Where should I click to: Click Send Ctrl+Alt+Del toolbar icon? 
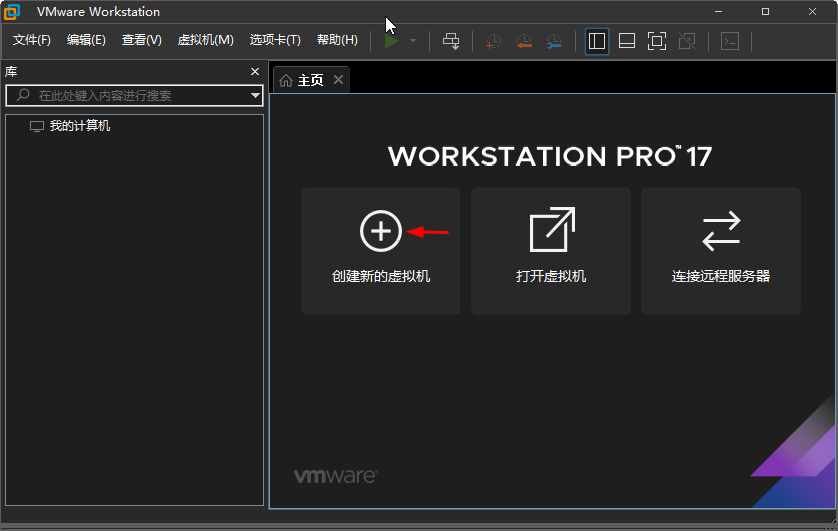(x=451, y=41)
